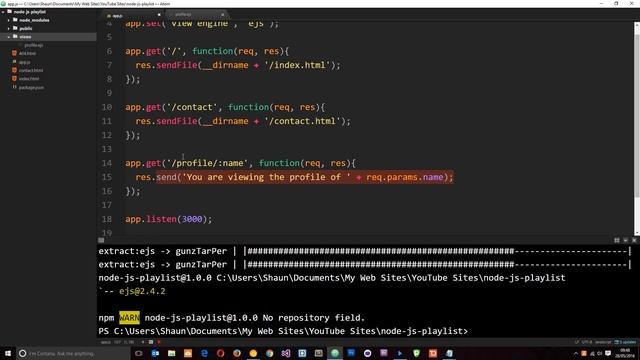The image size is (640, 360).
Task: Open the package updates notice
Action: tap(625, 342)
